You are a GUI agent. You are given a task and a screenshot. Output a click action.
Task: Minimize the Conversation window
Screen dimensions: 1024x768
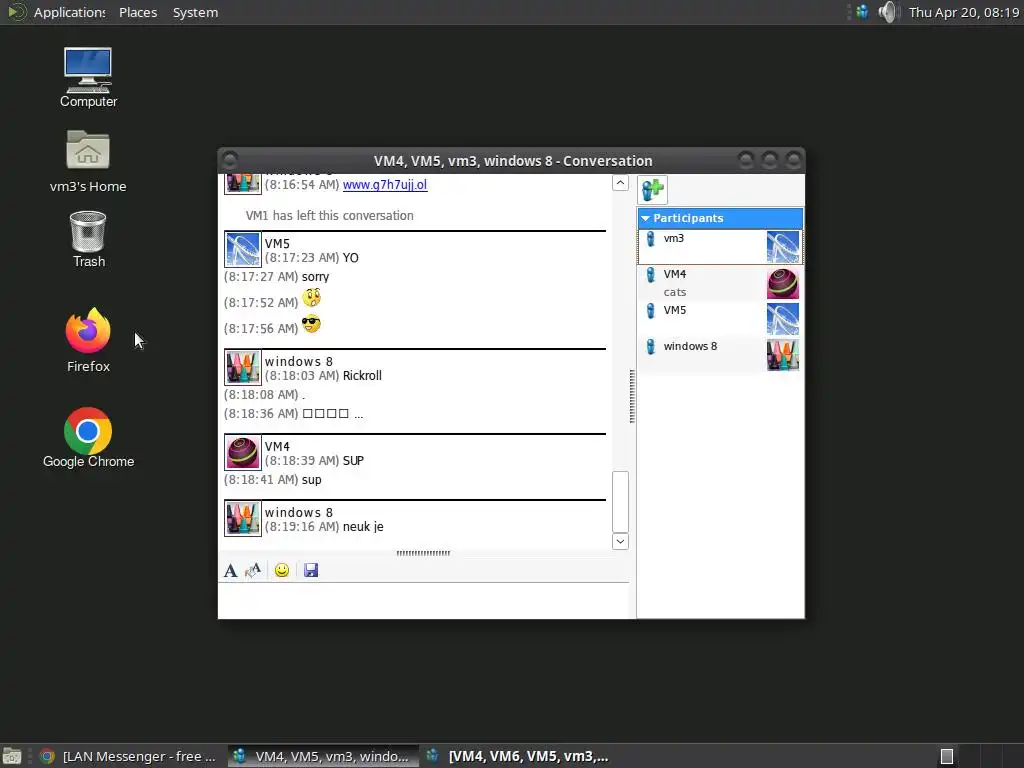pyautogui.click(x=746, y=160)
